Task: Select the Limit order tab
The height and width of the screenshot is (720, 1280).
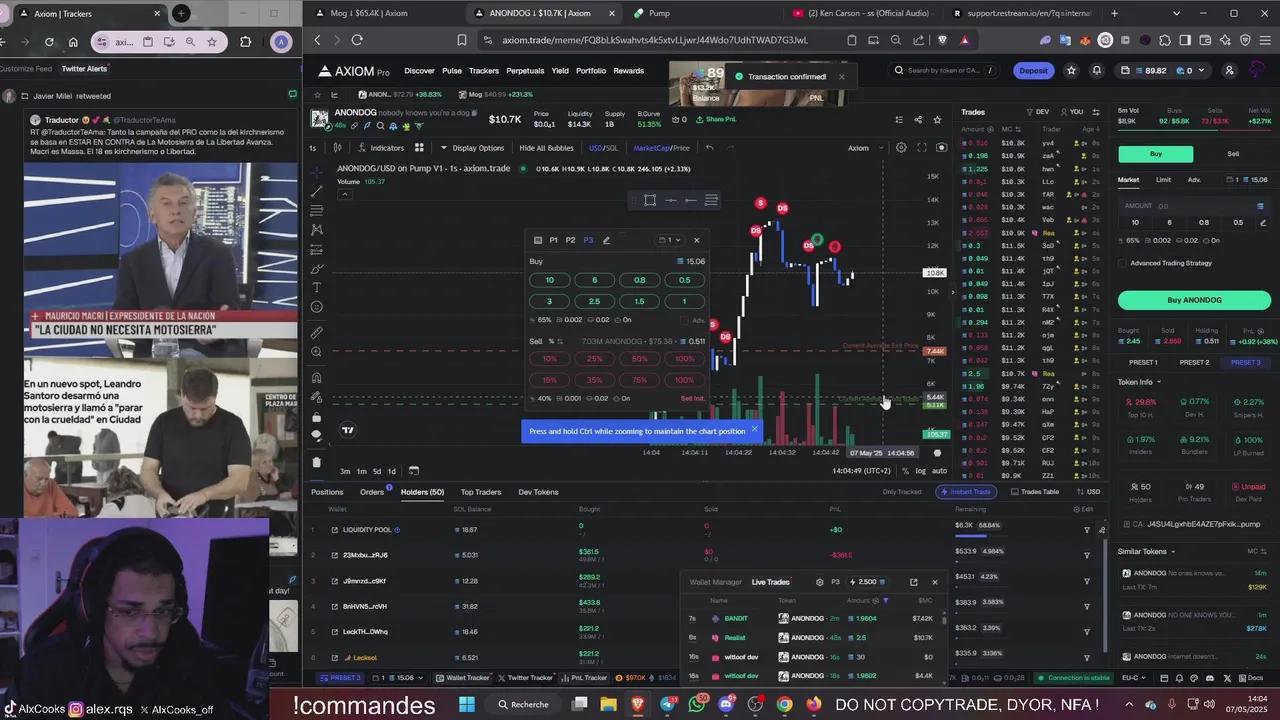Action: click(x=1163, y=180)
